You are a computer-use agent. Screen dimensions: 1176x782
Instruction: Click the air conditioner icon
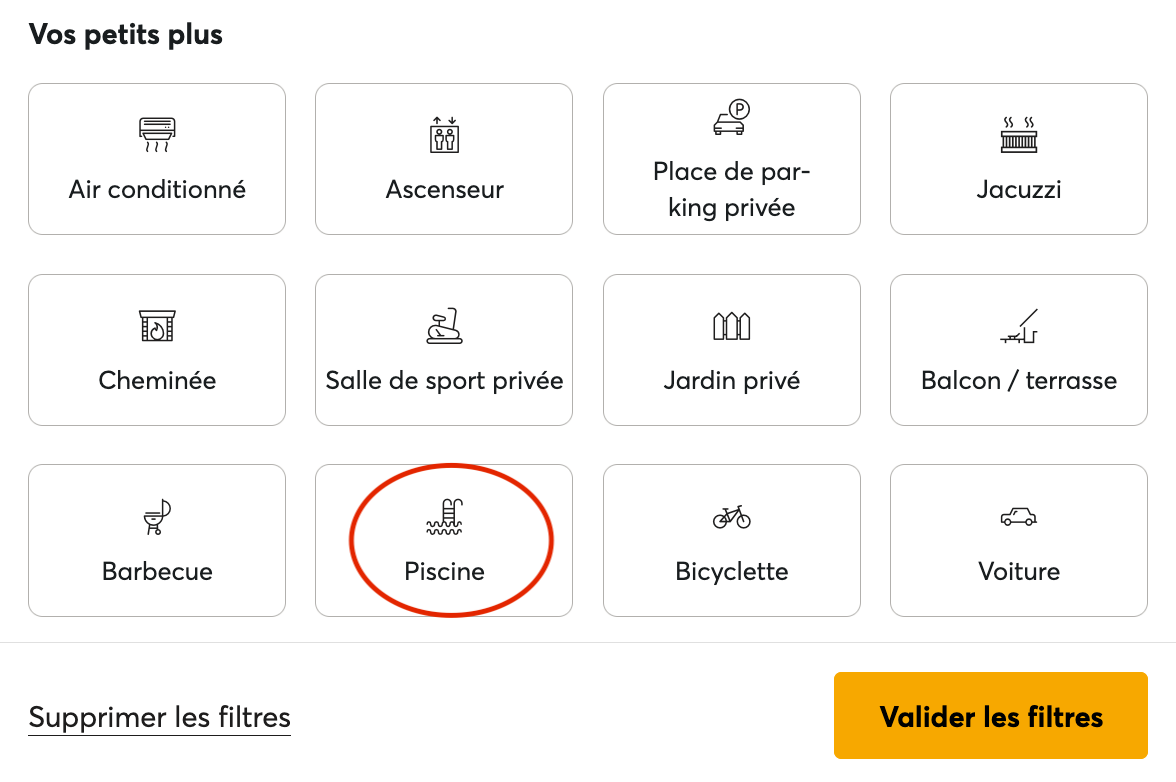point(157,134)
